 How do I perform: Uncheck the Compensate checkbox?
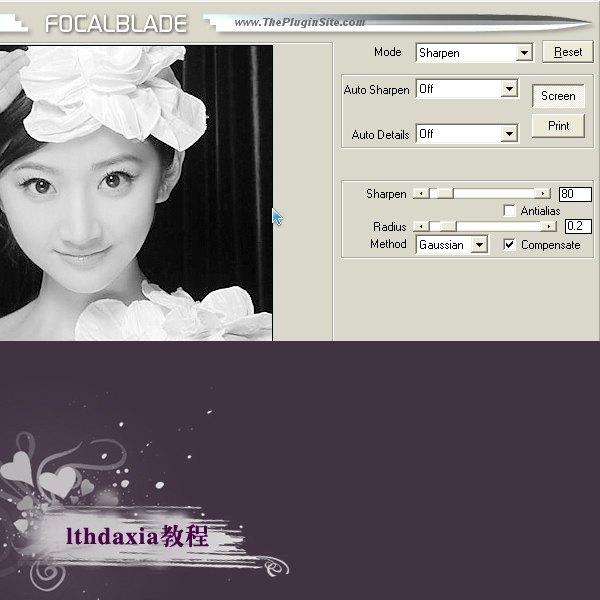[510, 244]
